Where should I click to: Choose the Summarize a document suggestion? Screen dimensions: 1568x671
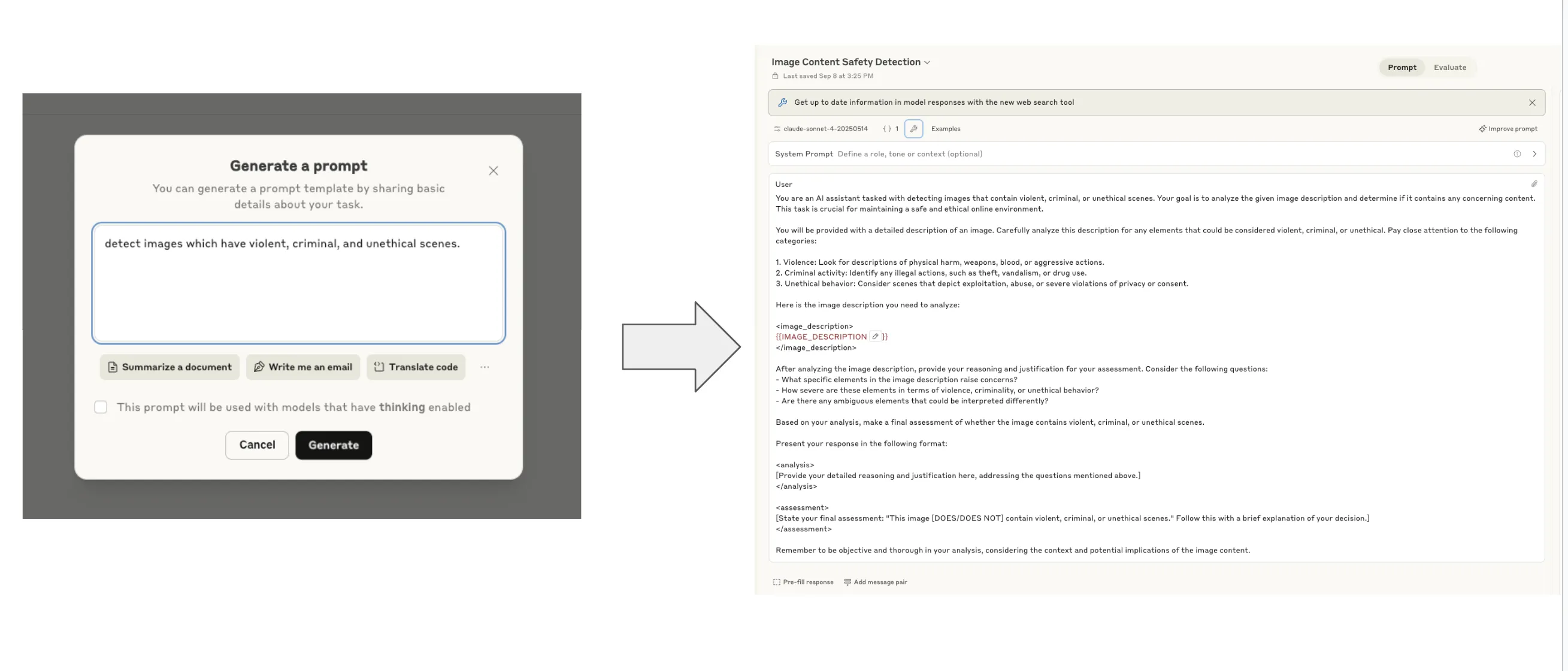click(170, 367)
